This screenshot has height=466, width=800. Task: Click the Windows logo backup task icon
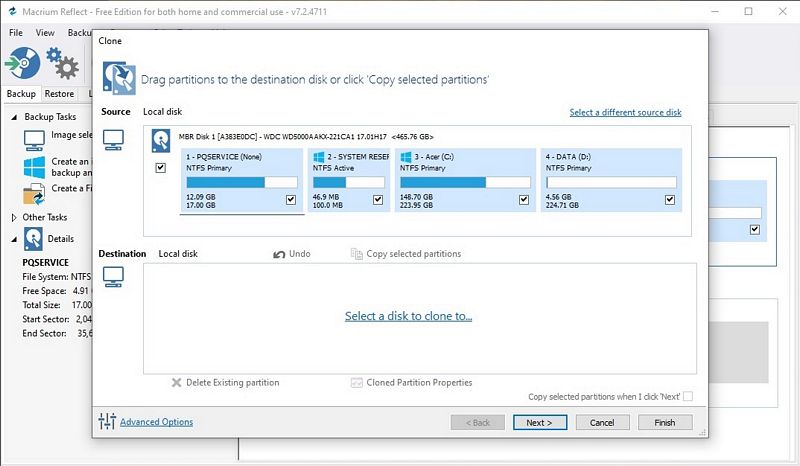tap(34, 167)
